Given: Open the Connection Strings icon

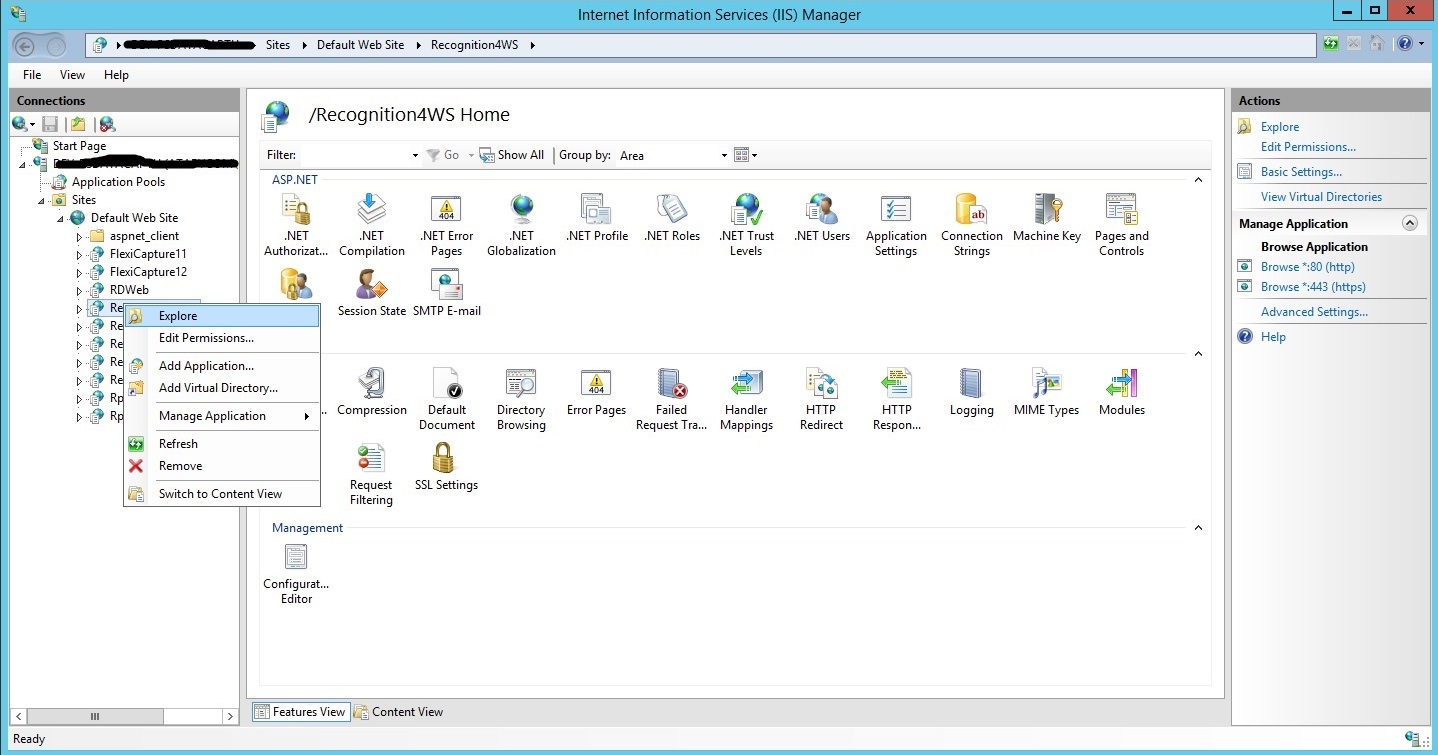Looking at the screenshot, I should click(x=971, y=225).
